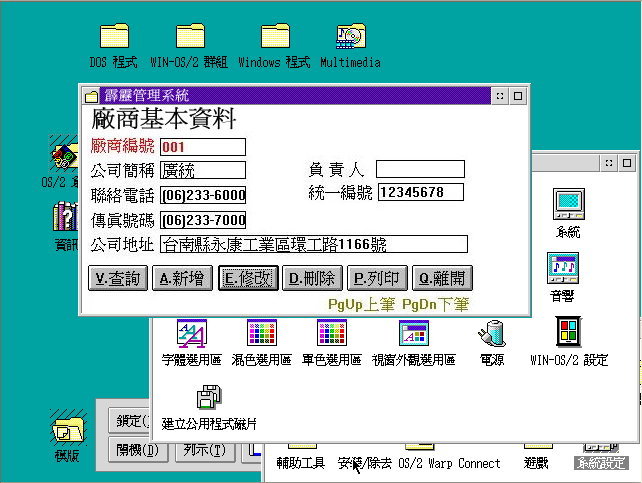Click the P.列印 print button
The width and height of the screenshot is (642, 483).
tap(377, 278)
